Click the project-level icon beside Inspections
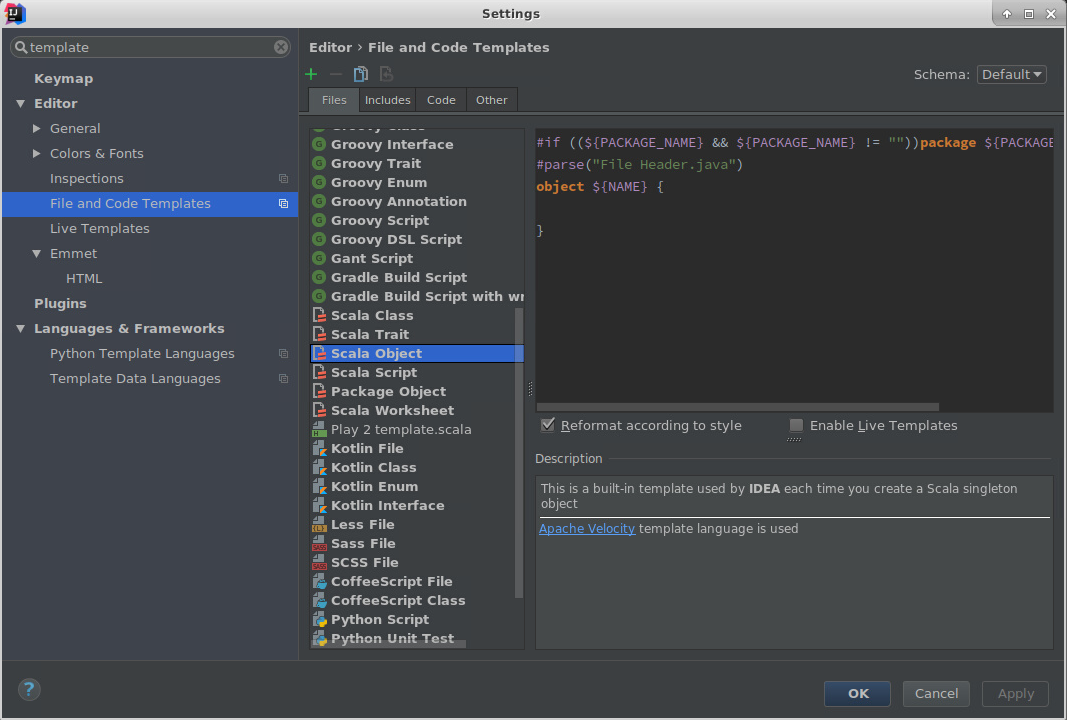This screenshot has height=720, width=1067. [284, 178]
